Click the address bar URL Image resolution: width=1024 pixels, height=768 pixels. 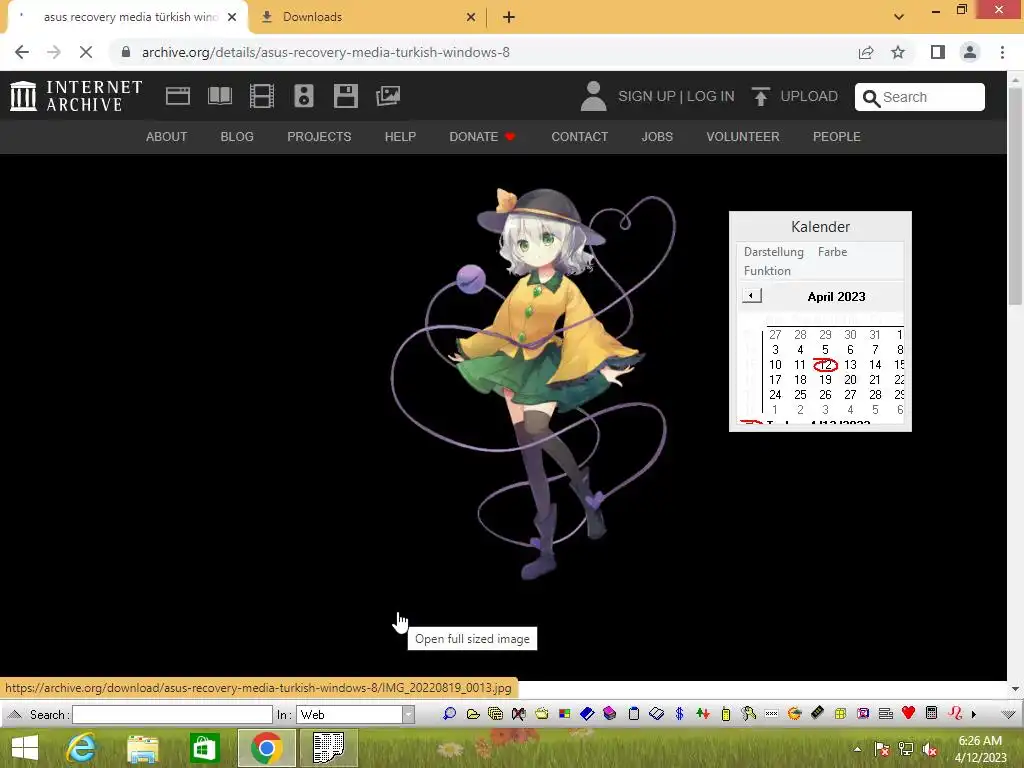click(x=325, y=52)
